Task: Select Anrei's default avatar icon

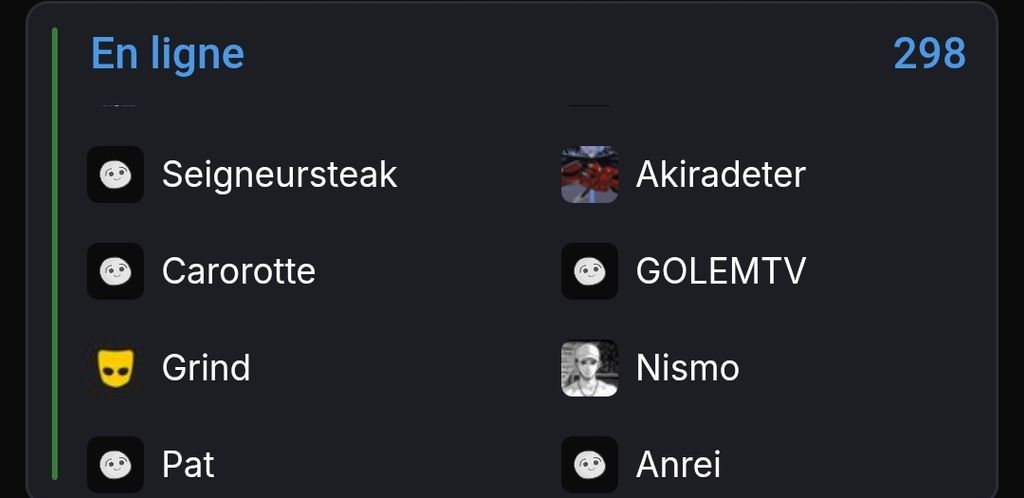Action: point(589,464)
